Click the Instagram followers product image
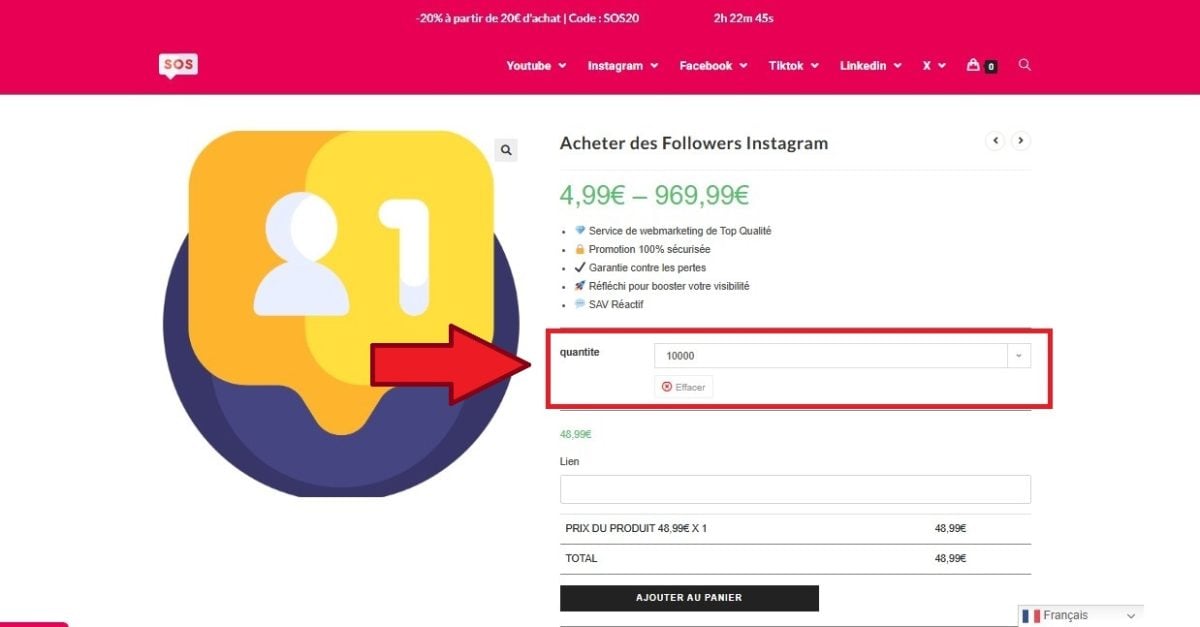 point(340,310)
